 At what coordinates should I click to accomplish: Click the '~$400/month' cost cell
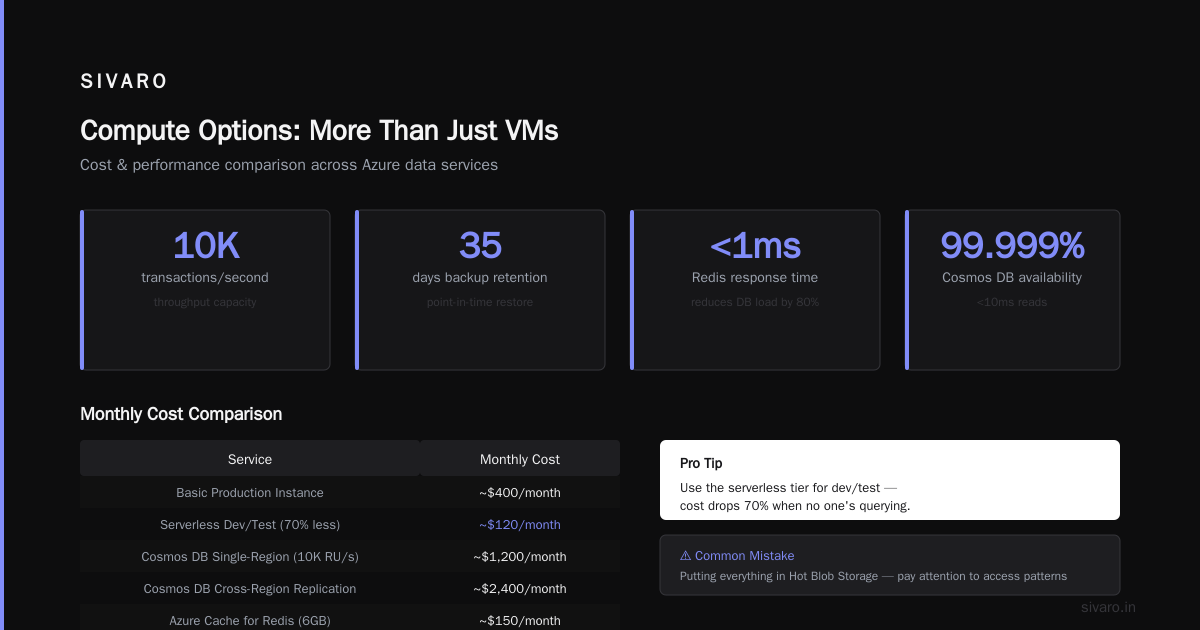[x=520, y=493]
